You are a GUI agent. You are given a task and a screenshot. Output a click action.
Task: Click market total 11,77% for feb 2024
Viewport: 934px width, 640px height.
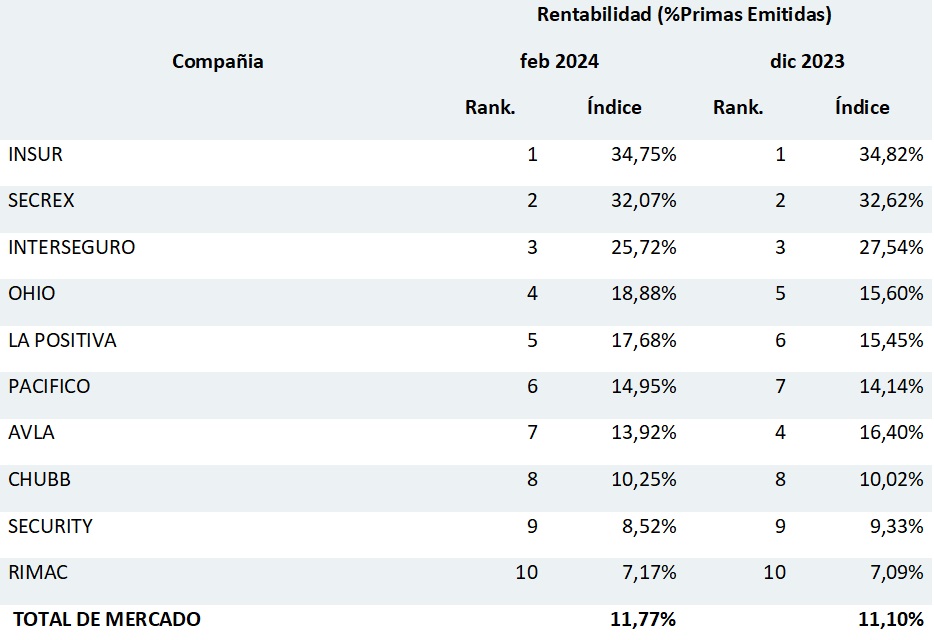(643, 619)
